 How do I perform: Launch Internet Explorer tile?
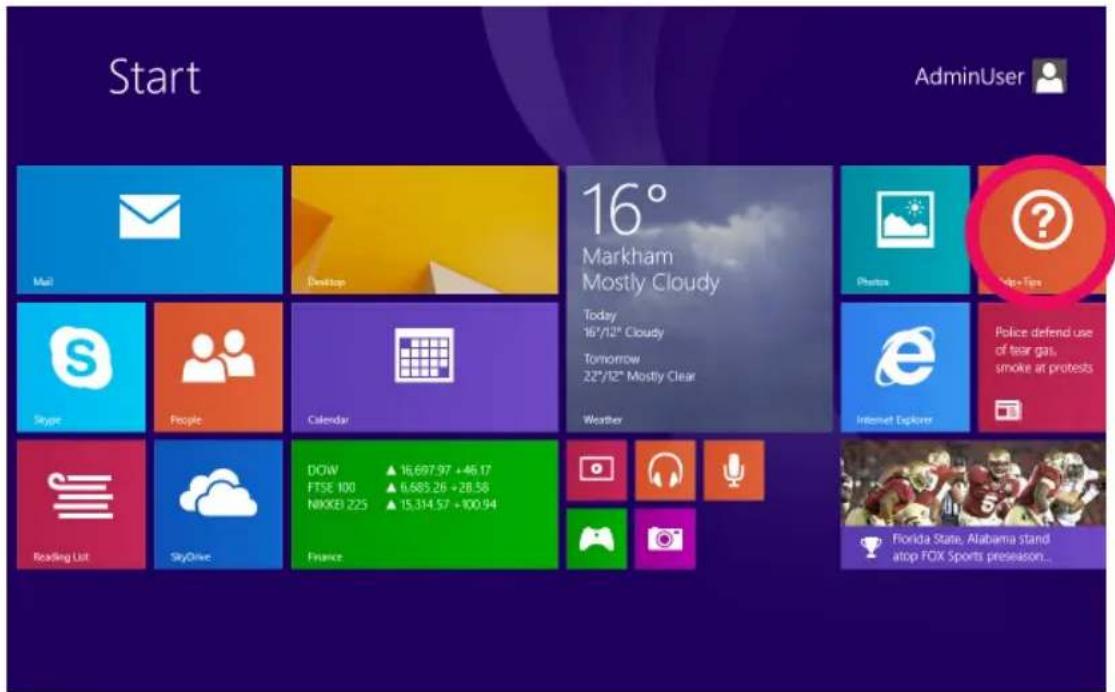[x=905, y=367]
